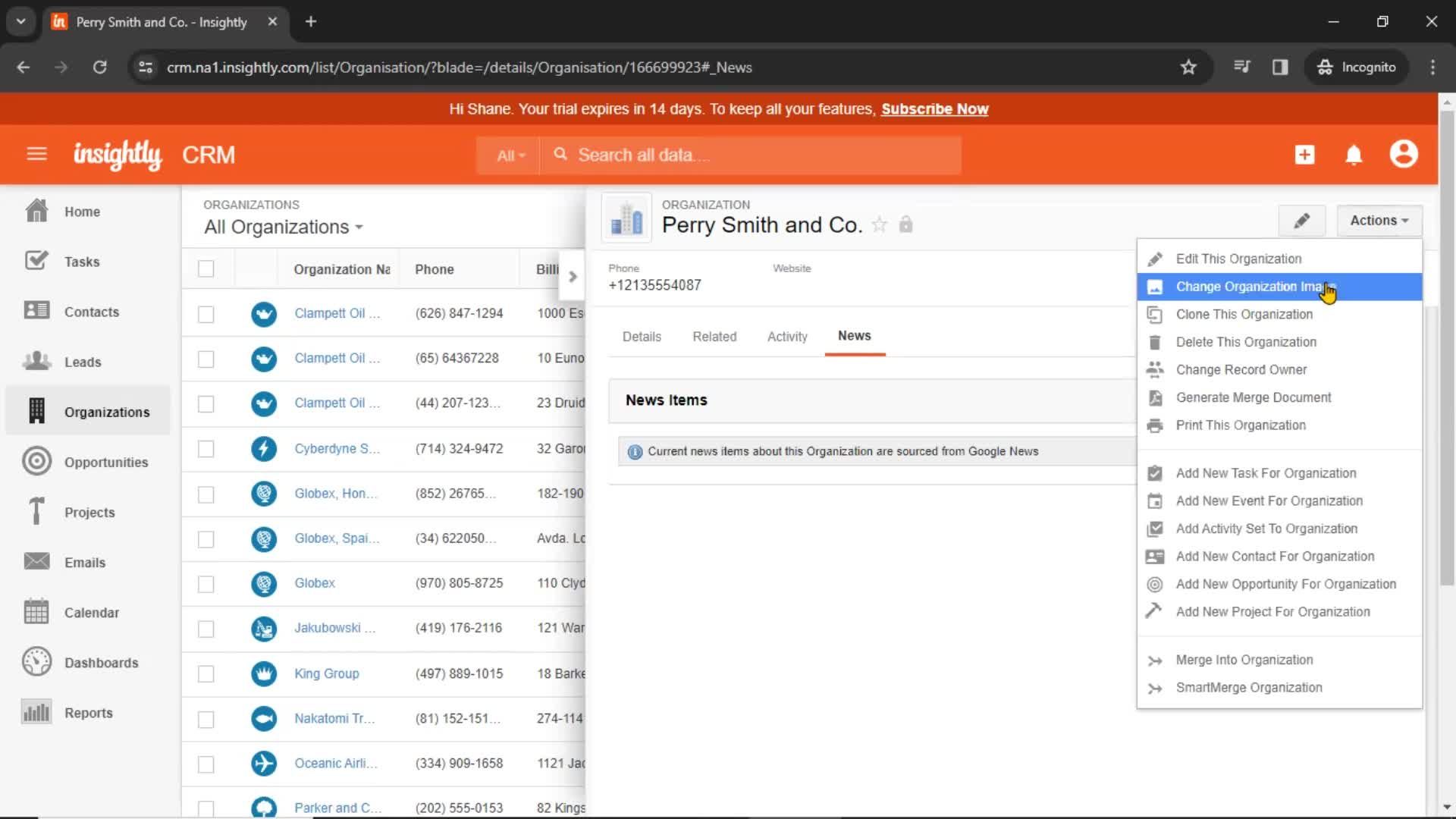Switch to the Activity tab

tap(787, 337)
